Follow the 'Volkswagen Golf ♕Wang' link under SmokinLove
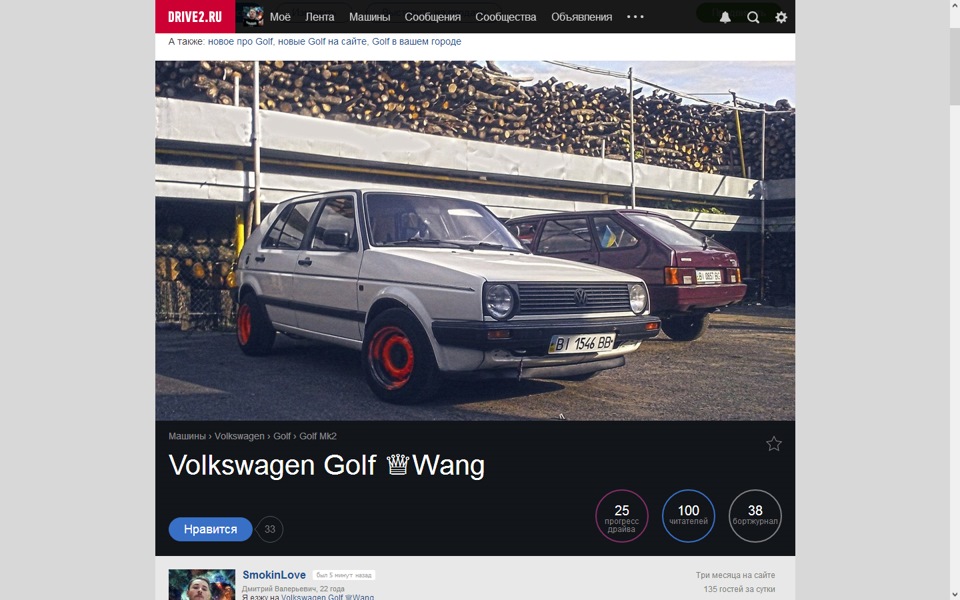960x600 pixels. [328, 597]
